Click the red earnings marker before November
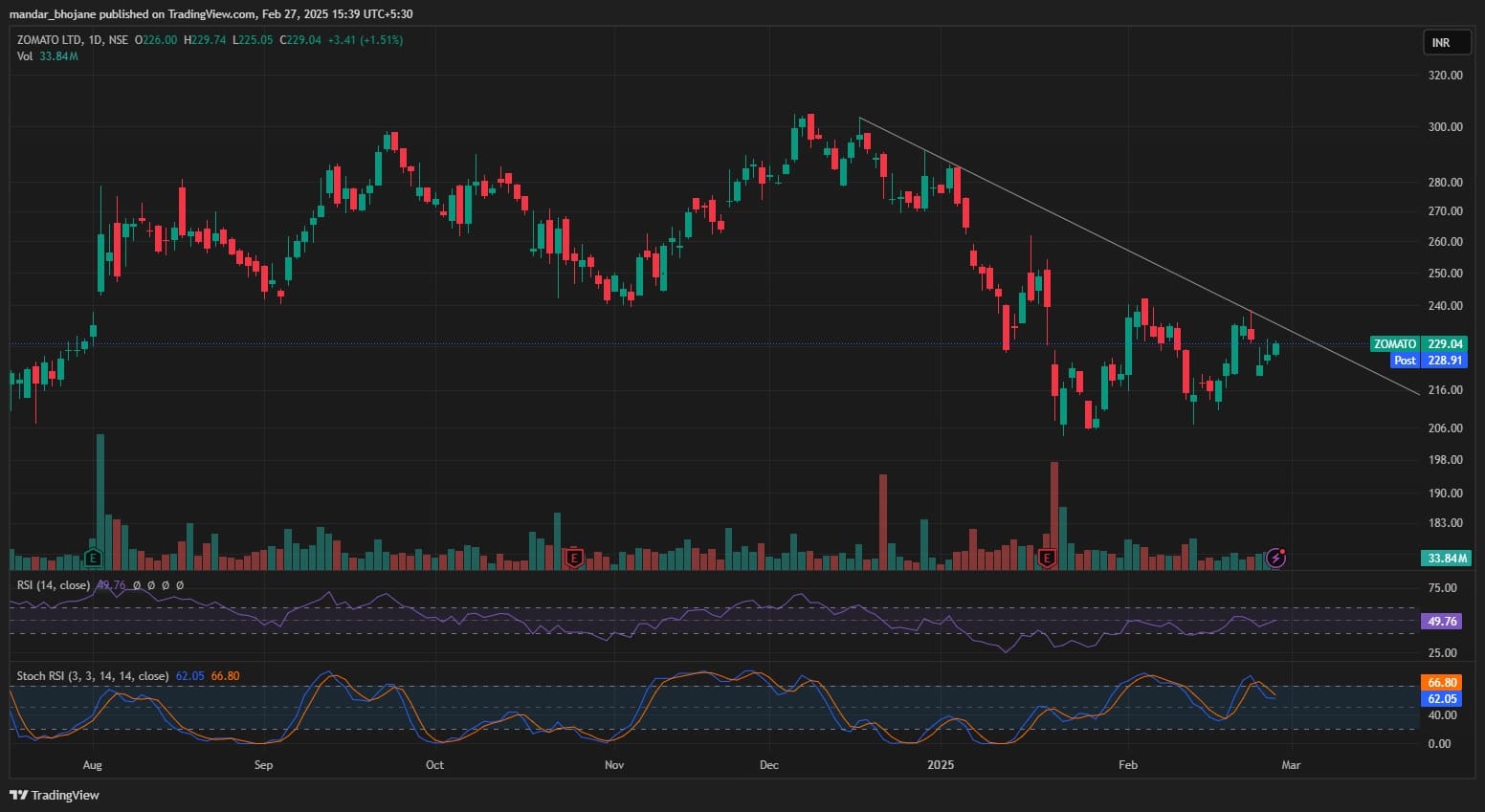The height and width of the screenshot is (812, 1485). pos(574,558)
